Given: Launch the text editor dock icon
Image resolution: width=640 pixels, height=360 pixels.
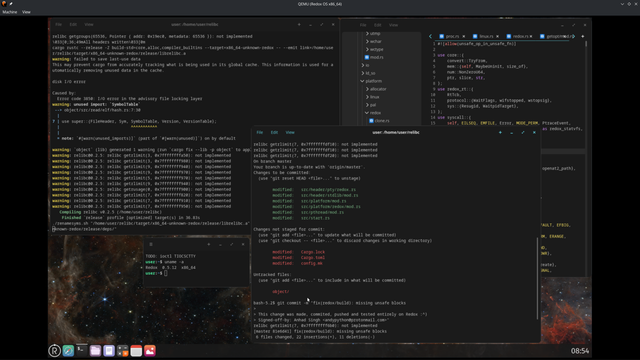Looking at the screenshot, I should pyautogui.click(x=109, y=351).
